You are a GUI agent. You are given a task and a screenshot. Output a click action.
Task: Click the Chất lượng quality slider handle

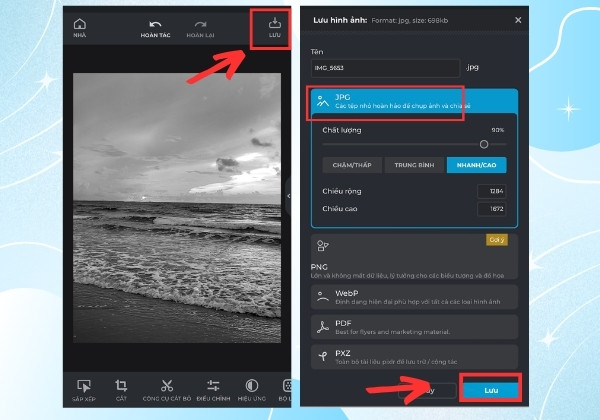(x=484, y=144)
